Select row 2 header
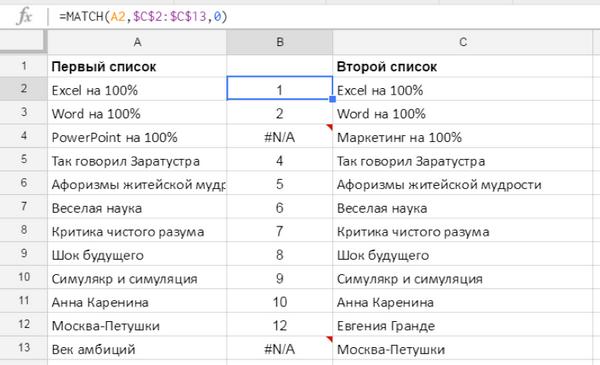The width and height of the screenshot is (600, 365). pyautogui.click(x=23, y=89)
